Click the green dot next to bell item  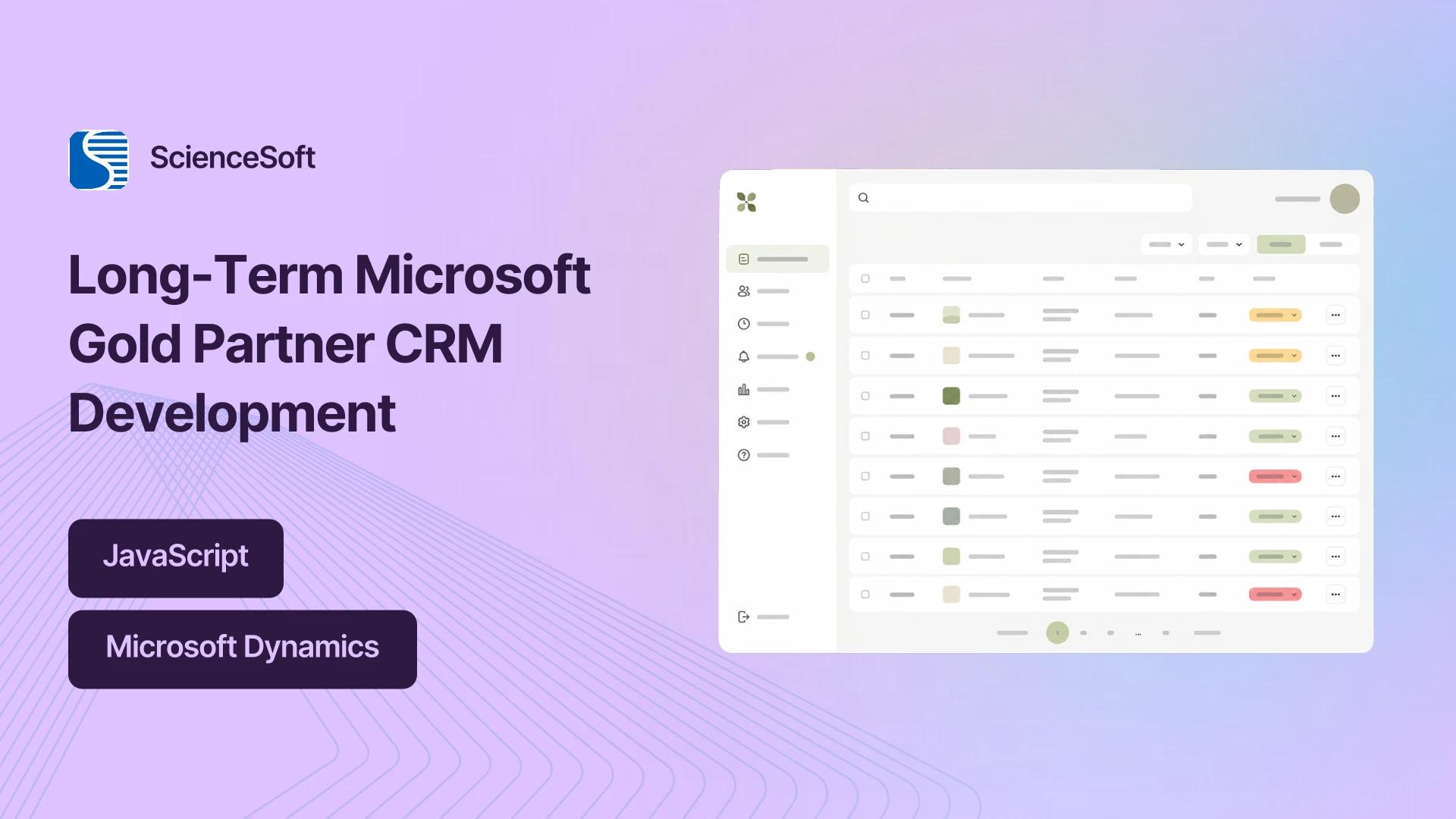[810, 356]
